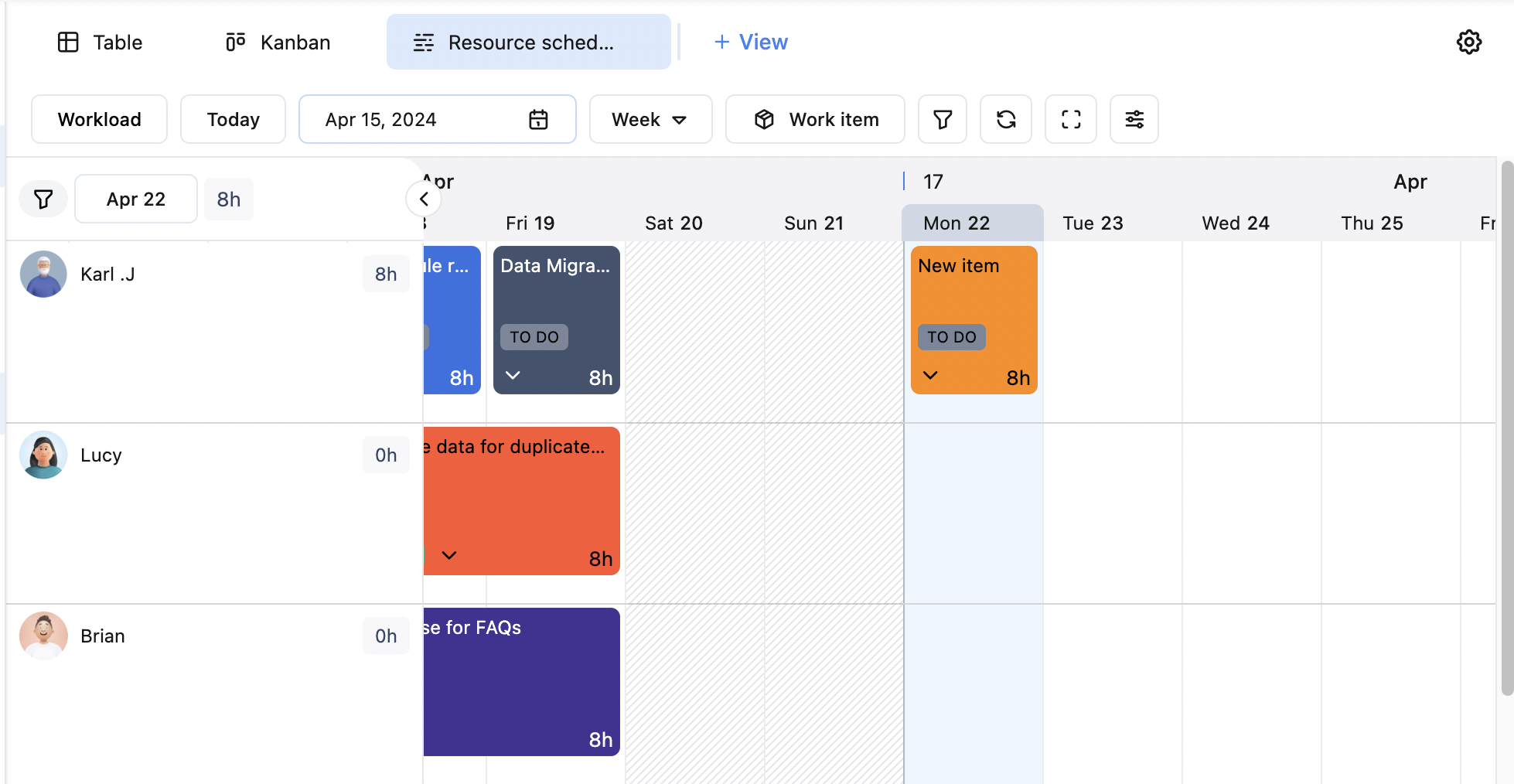Image resolution: width=1514 pixels, height=784 pixels.
Task: Expand the New item card chevron
Action: tap(930, 376)
